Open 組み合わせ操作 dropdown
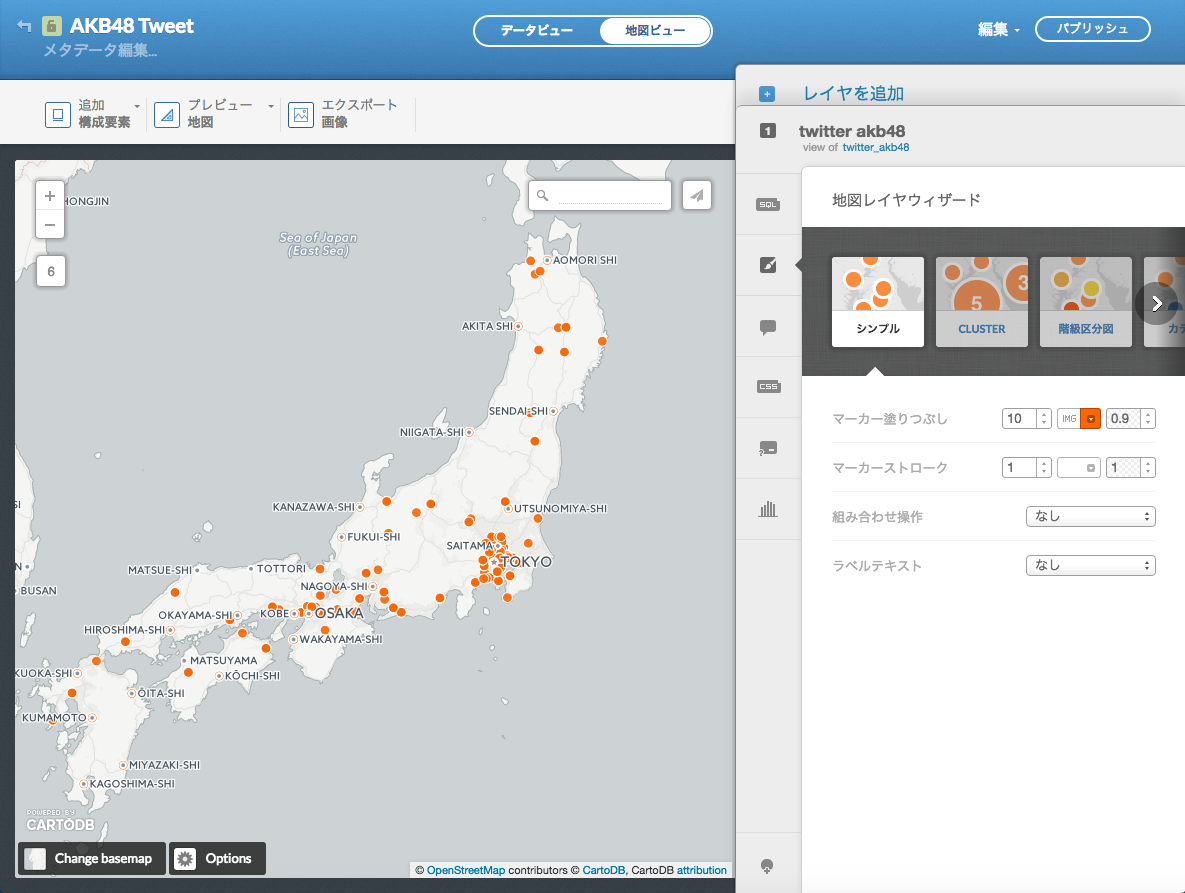The image size is (1185, 893). pos(1091,517)
